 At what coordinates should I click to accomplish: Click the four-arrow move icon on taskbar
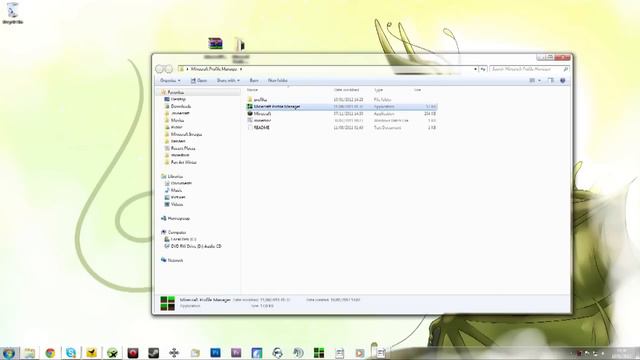(x=174, y=353)
